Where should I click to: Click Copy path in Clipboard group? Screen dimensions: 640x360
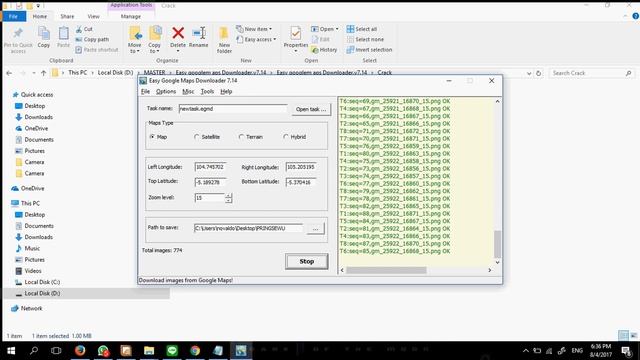(x=92, y=40)
